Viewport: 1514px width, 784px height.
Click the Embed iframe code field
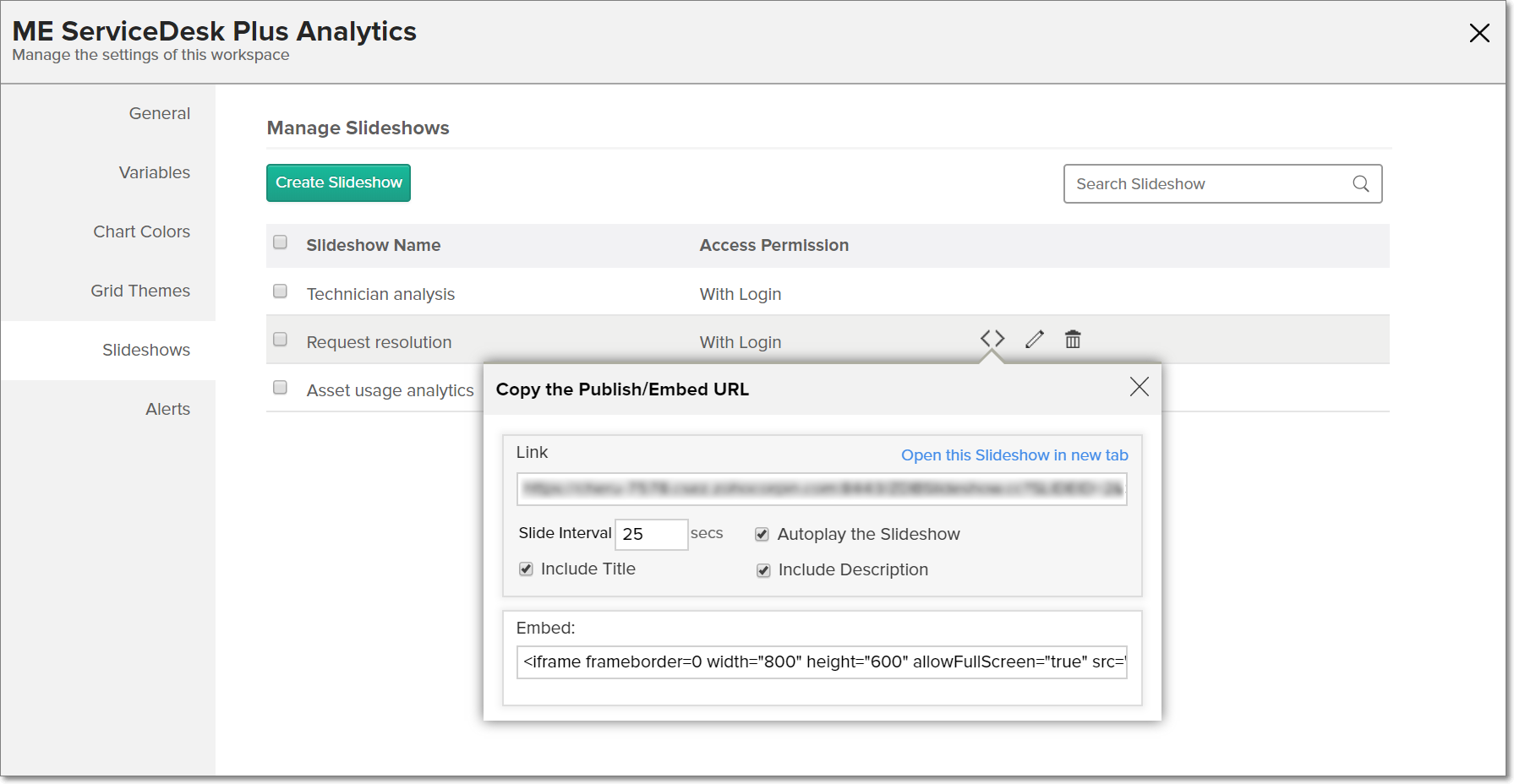(822, 662)
